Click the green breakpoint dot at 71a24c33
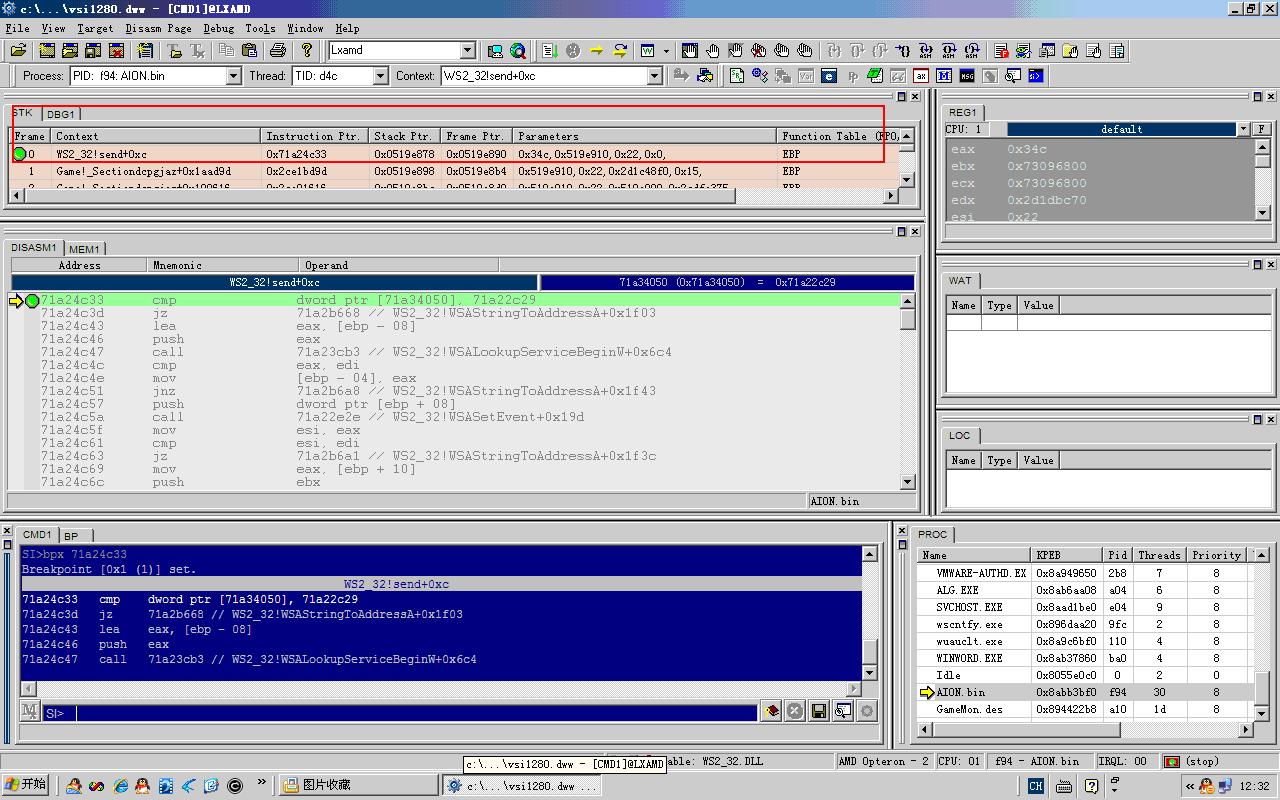 [32, 300]
